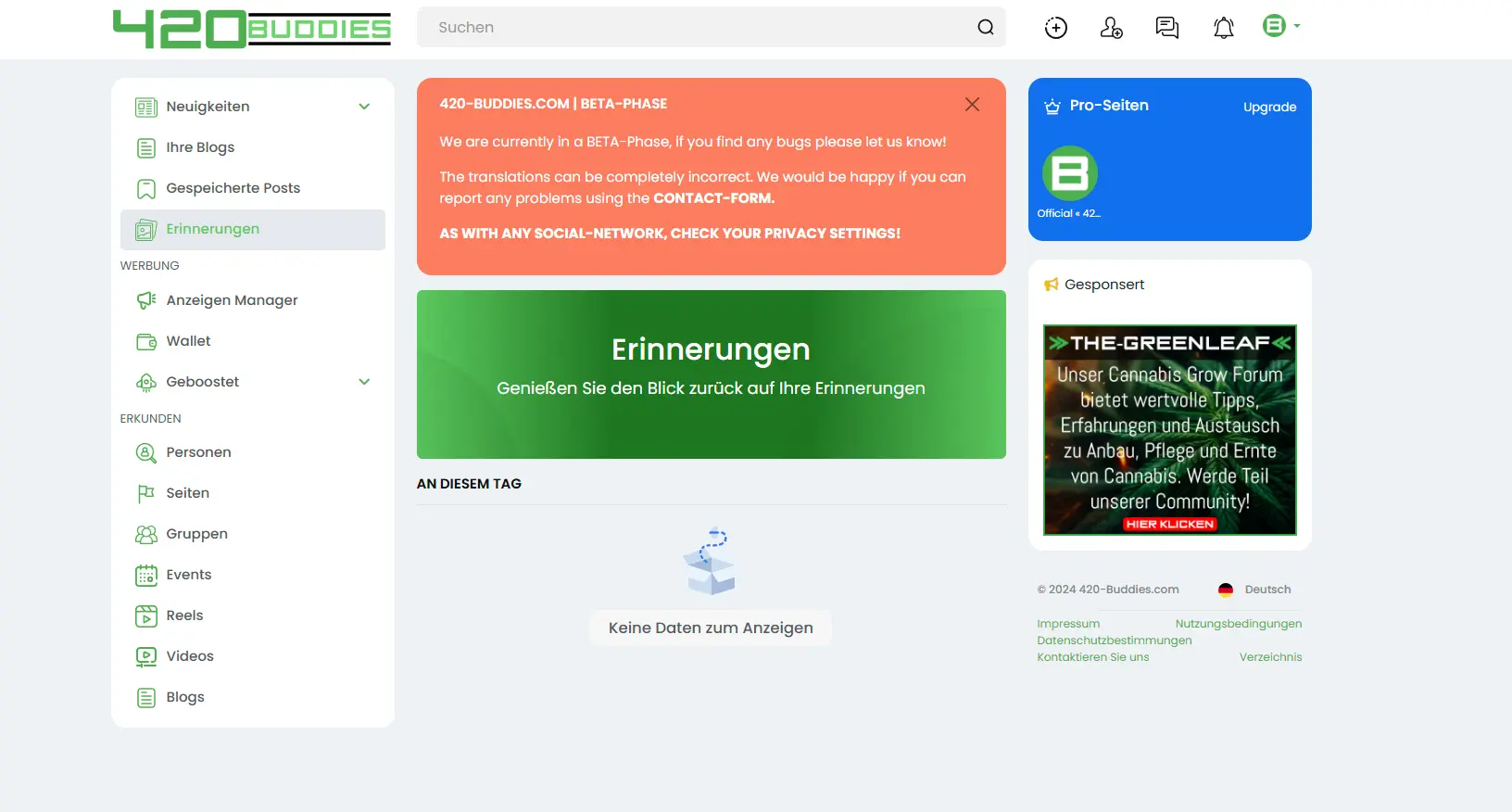The height and width of the screenshot is (812, 1512).
Task: Click the 420 Buddies logo
Action: coord(252,29)
